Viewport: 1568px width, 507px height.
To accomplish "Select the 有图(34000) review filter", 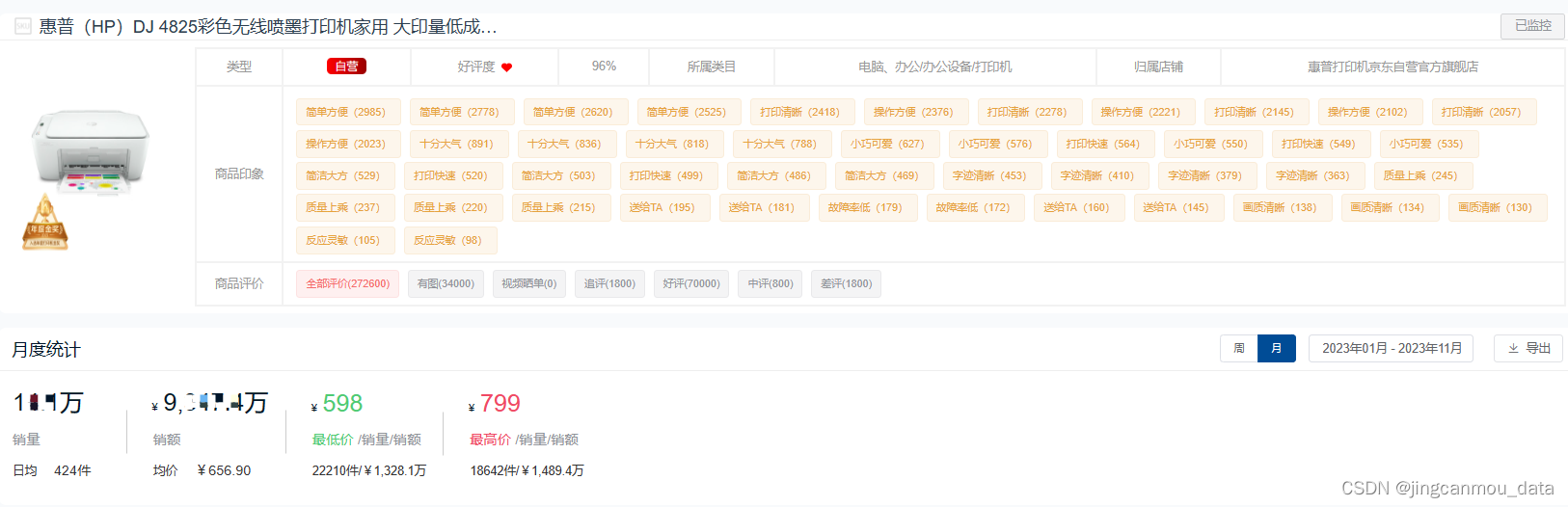I will point(446,283).
